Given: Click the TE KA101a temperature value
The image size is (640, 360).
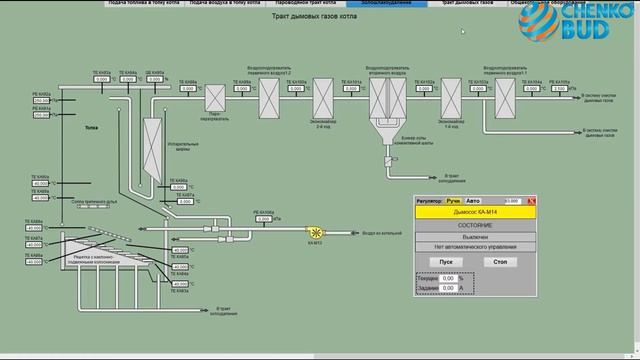Looking at the screenshot, I should pyautogui.click(x=351, y=89).
